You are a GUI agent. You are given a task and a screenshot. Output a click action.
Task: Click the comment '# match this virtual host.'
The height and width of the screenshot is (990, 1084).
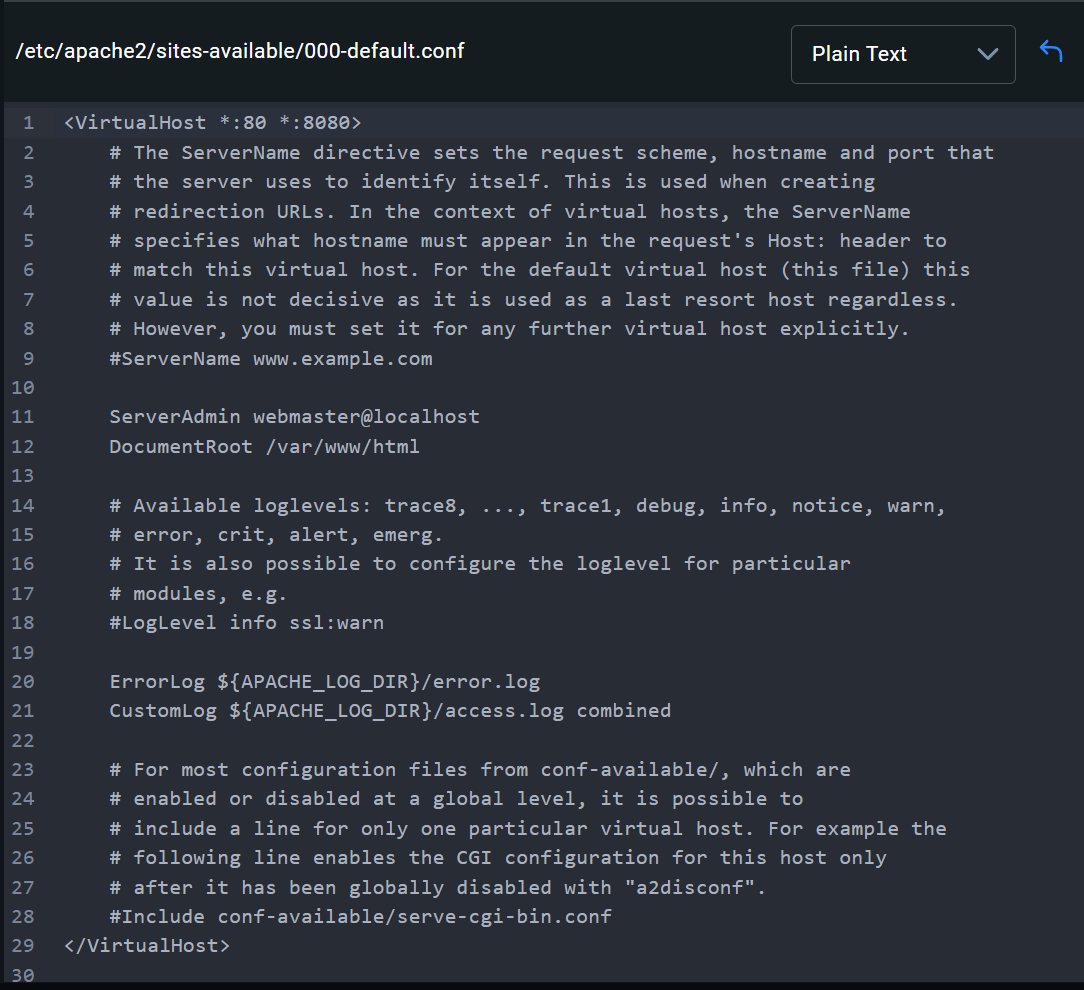[x=540, y=270]
